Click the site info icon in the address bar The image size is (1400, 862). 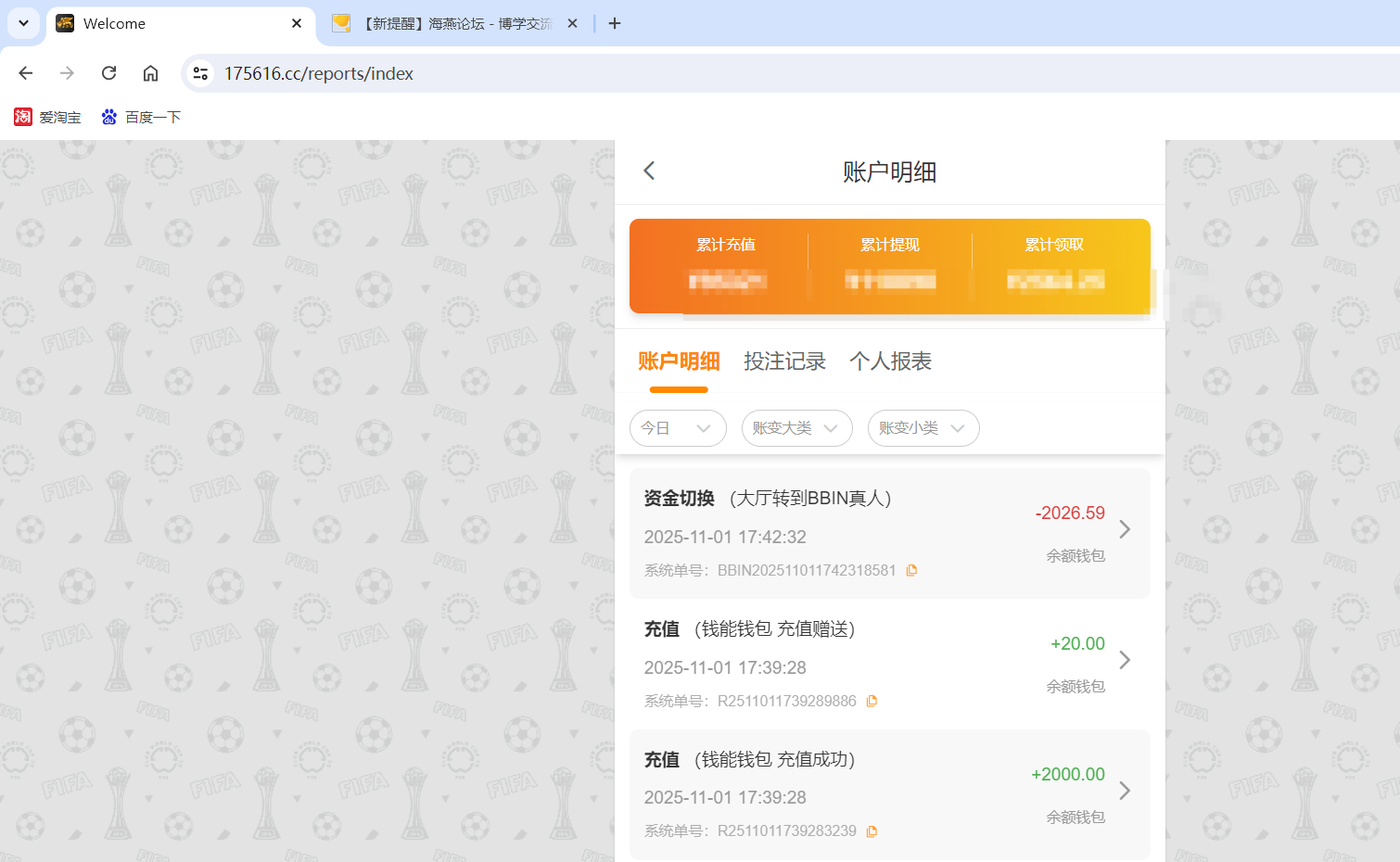click(200, 72)
